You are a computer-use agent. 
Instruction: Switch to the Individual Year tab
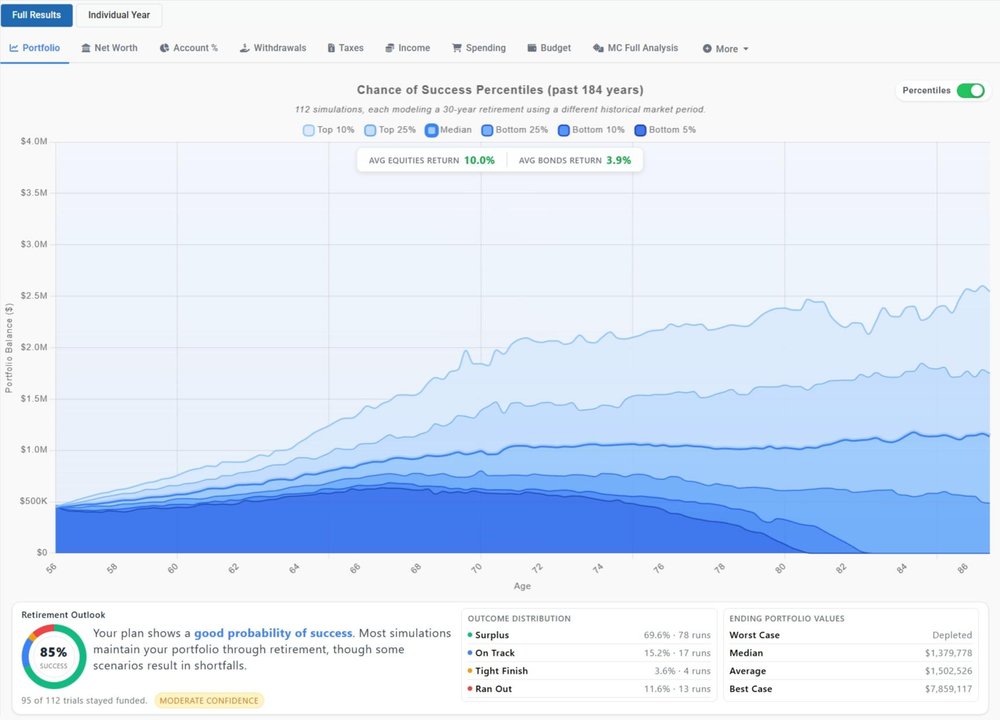(x=119, y=15)
